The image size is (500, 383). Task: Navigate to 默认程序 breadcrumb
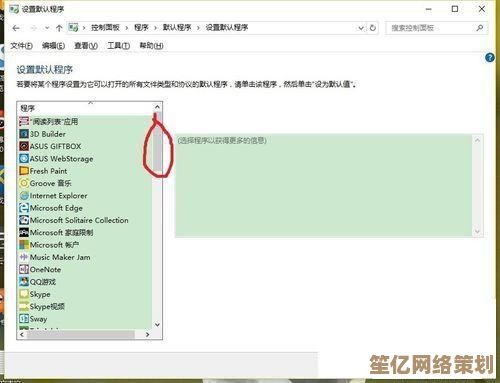pos(177,28)
